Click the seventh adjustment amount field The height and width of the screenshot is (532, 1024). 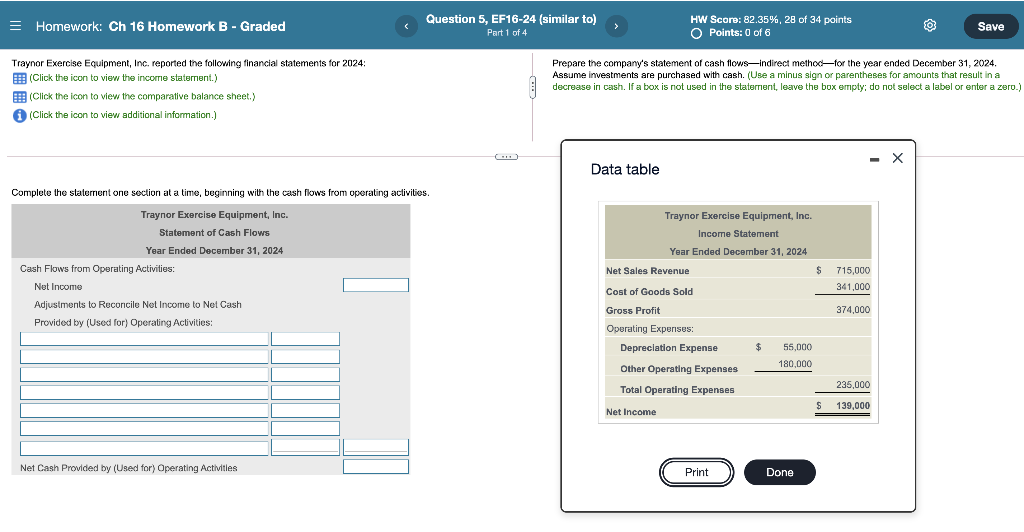click(306, 447)
